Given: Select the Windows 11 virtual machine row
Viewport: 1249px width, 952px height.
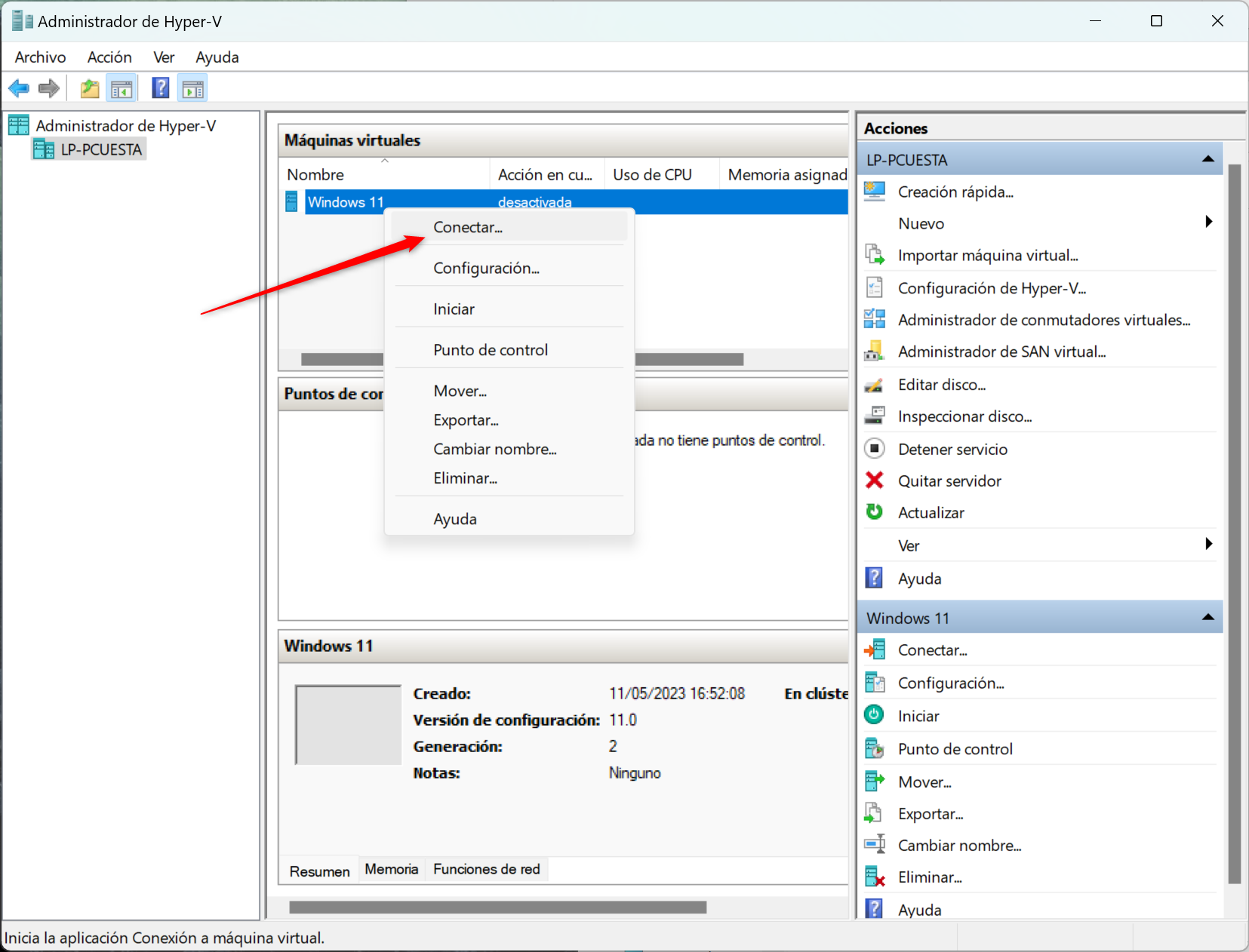Looking at the screenshot, I should point(564,201).
